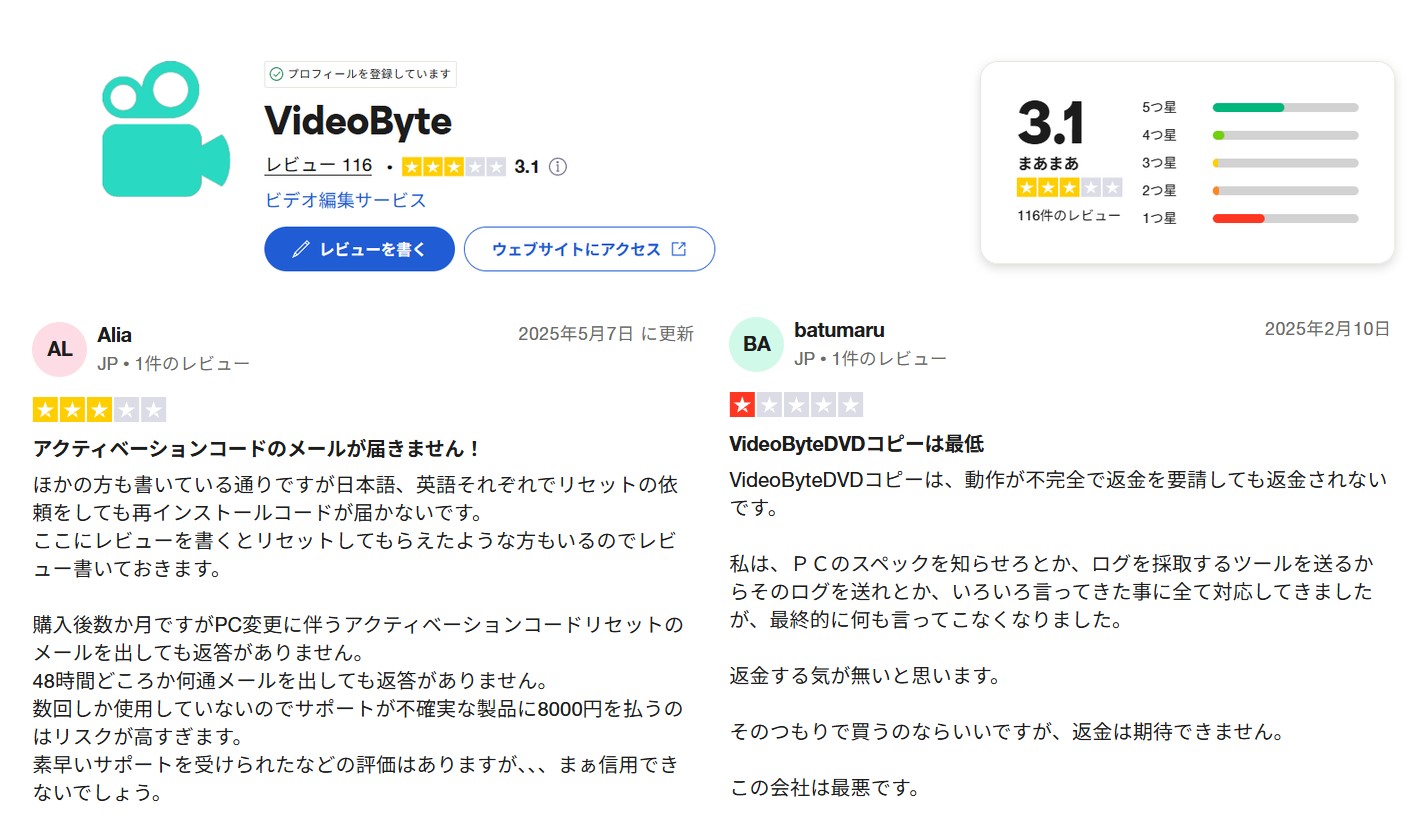
Task: Click the star rating under まあまあ
Action: [x=1069, y=187]
